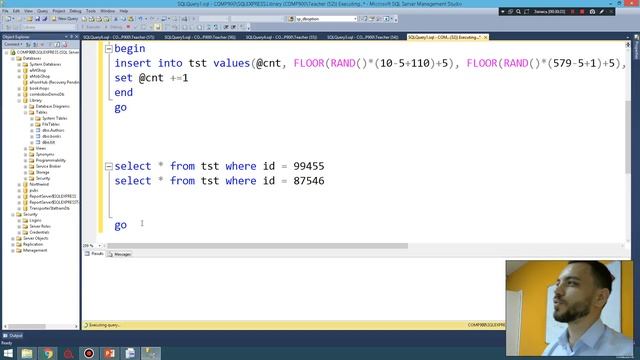Open the editor zoom percentage dropdown

pyautogui.click(x=100, y=246)
